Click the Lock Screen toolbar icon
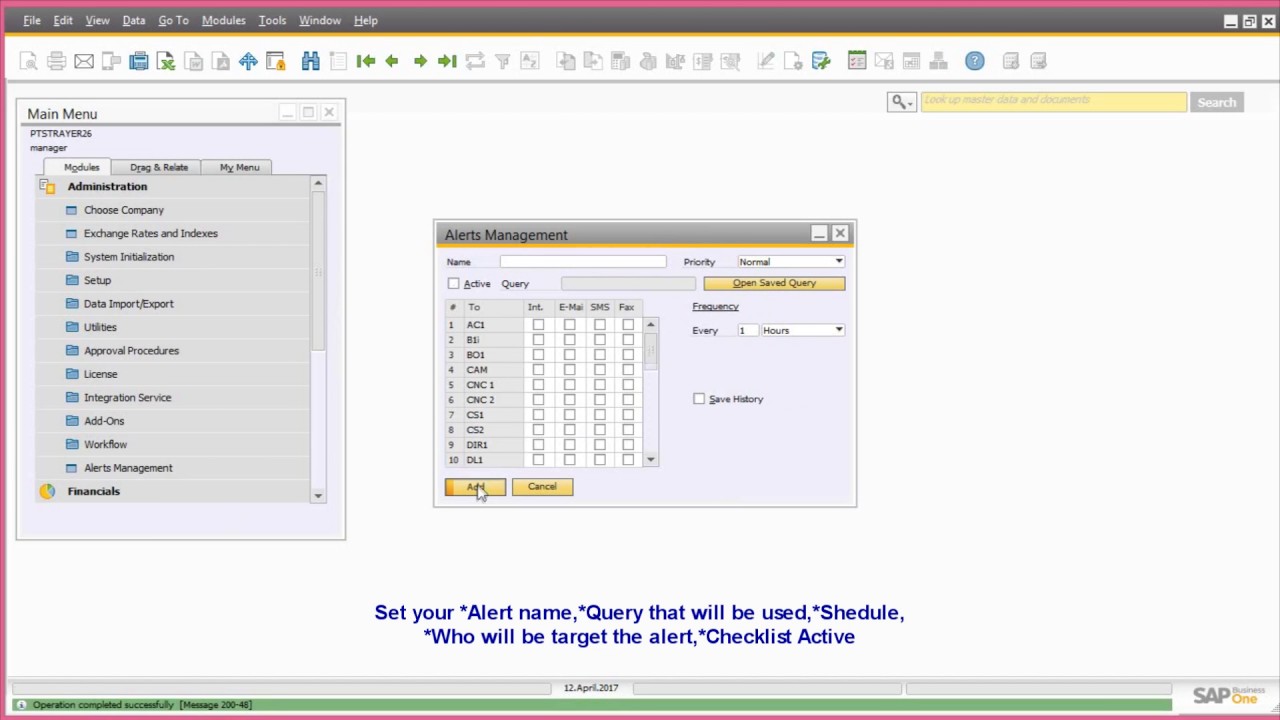This screenshot has height=720, width=1280. point(276,62)
